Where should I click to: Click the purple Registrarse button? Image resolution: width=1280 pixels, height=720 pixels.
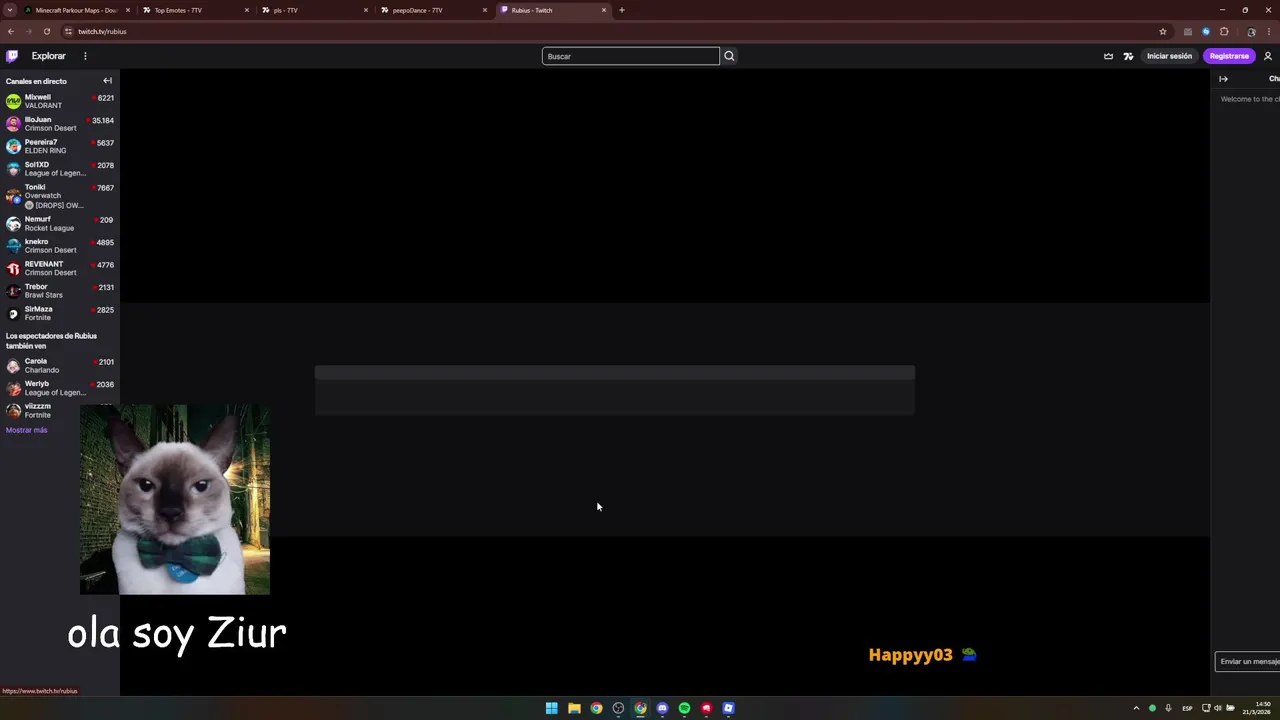click(x=1229, y=56)
